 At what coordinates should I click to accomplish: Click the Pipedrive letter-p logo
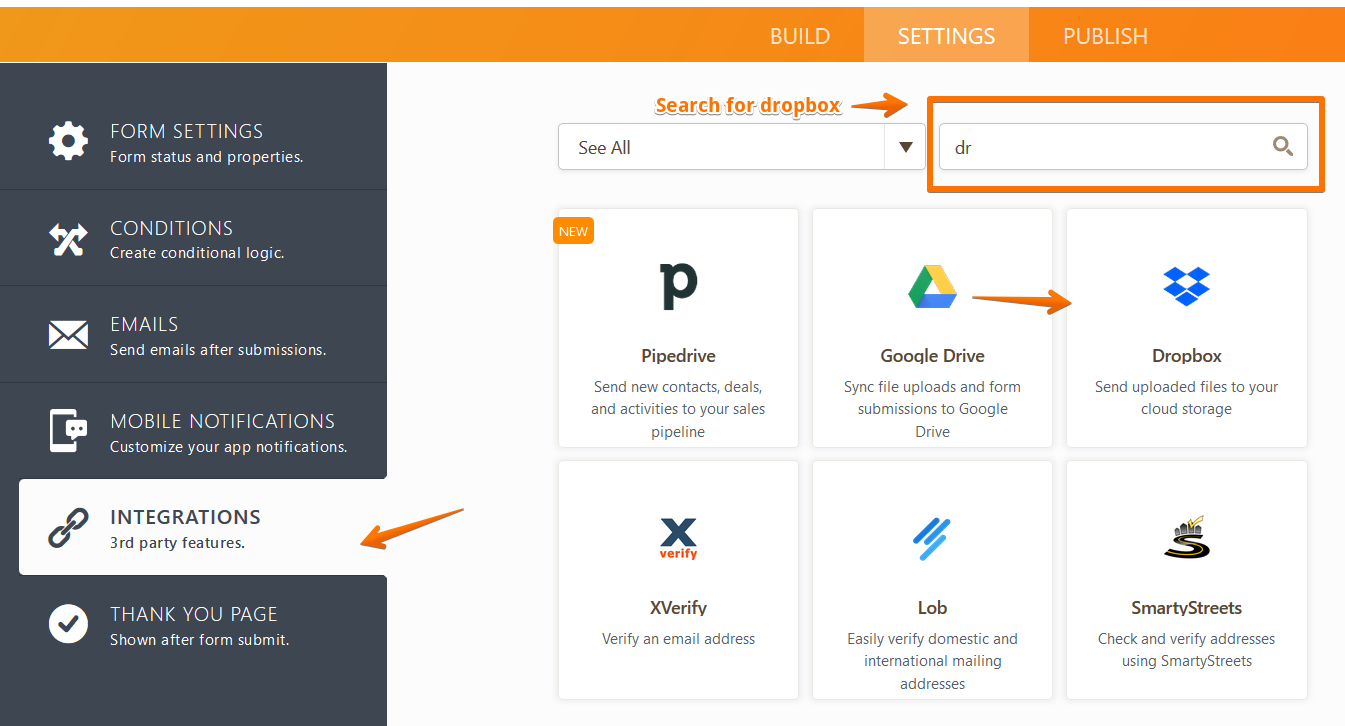click(678, 285)
